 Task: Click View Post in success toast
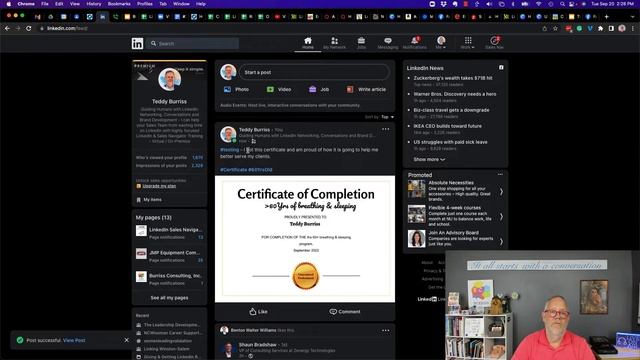74,340
